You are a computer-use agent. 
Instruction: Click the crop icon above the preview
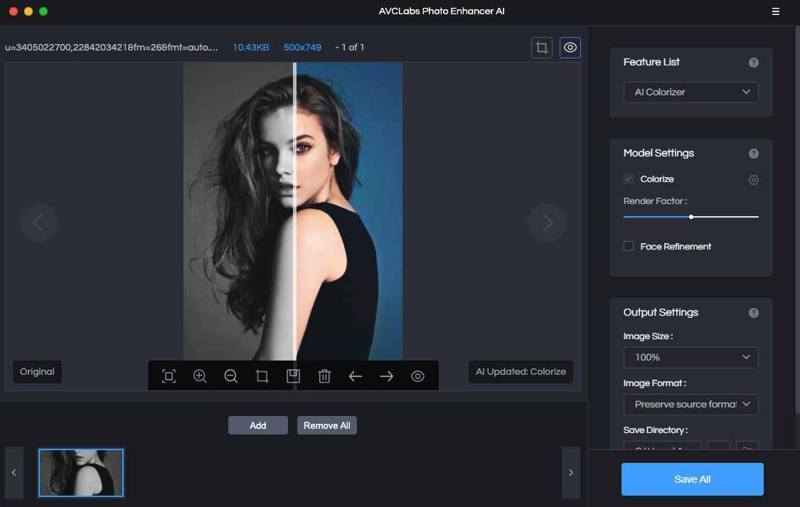click(542, 47)
